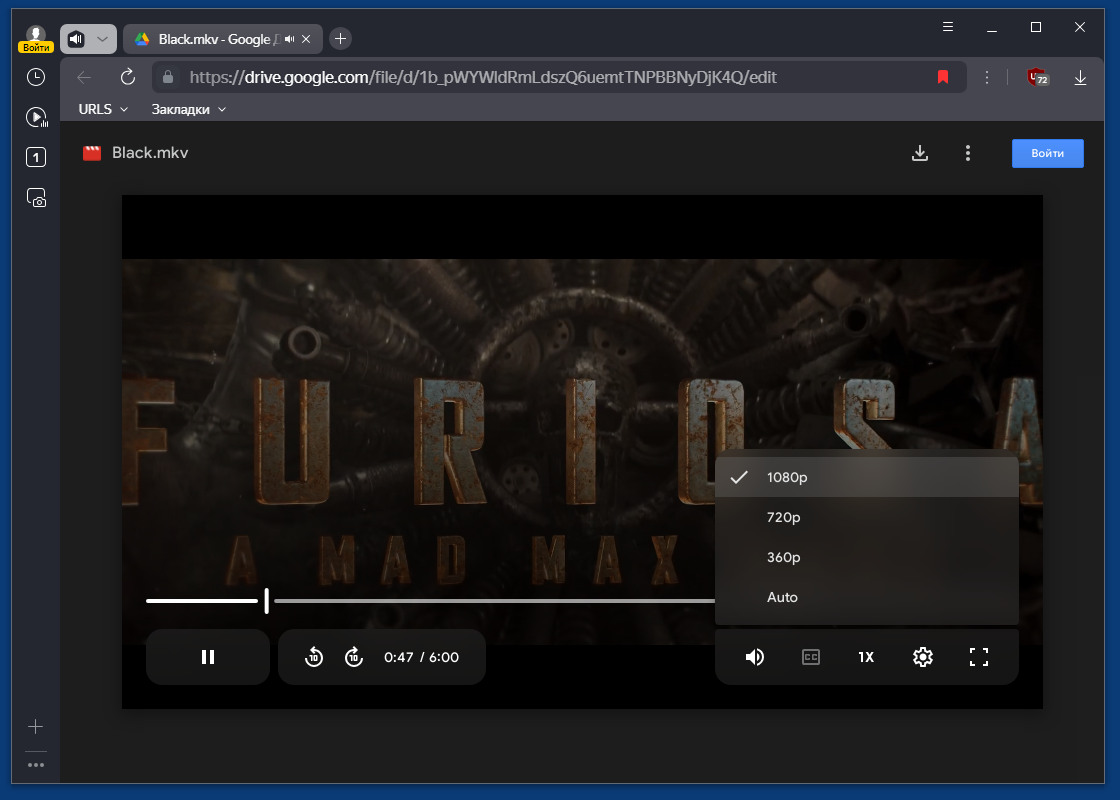The image size is (1120, 800).
Task: Expand the Закладки bookmarks folder
Action: [x=189, y=109]
